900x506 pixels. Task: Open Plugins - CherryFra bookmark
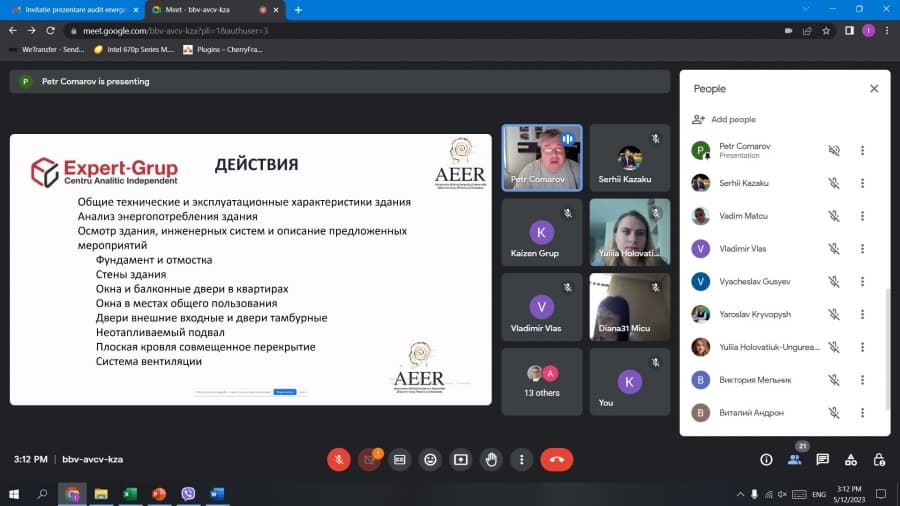223,50
